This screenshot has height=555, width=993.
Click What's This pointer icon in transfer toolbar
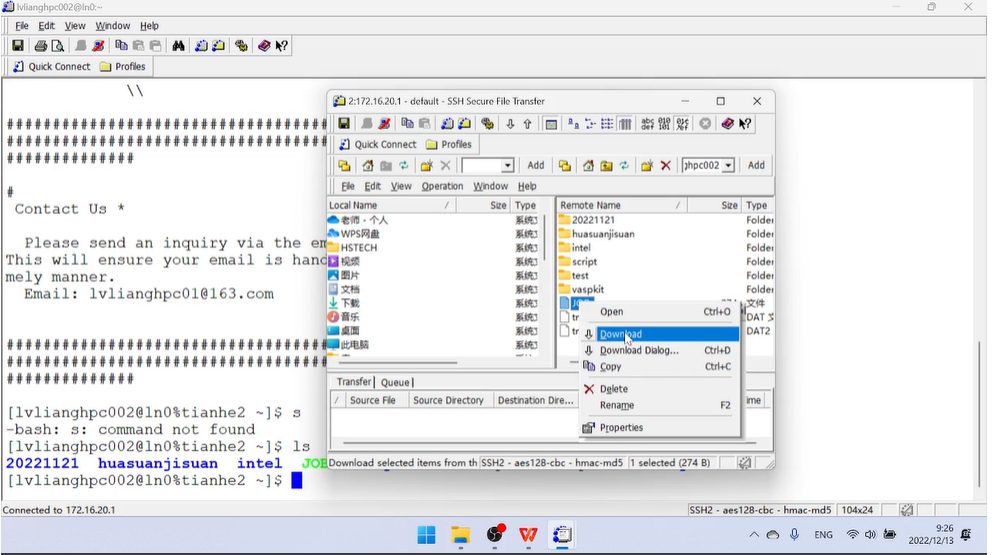[745, 124]
